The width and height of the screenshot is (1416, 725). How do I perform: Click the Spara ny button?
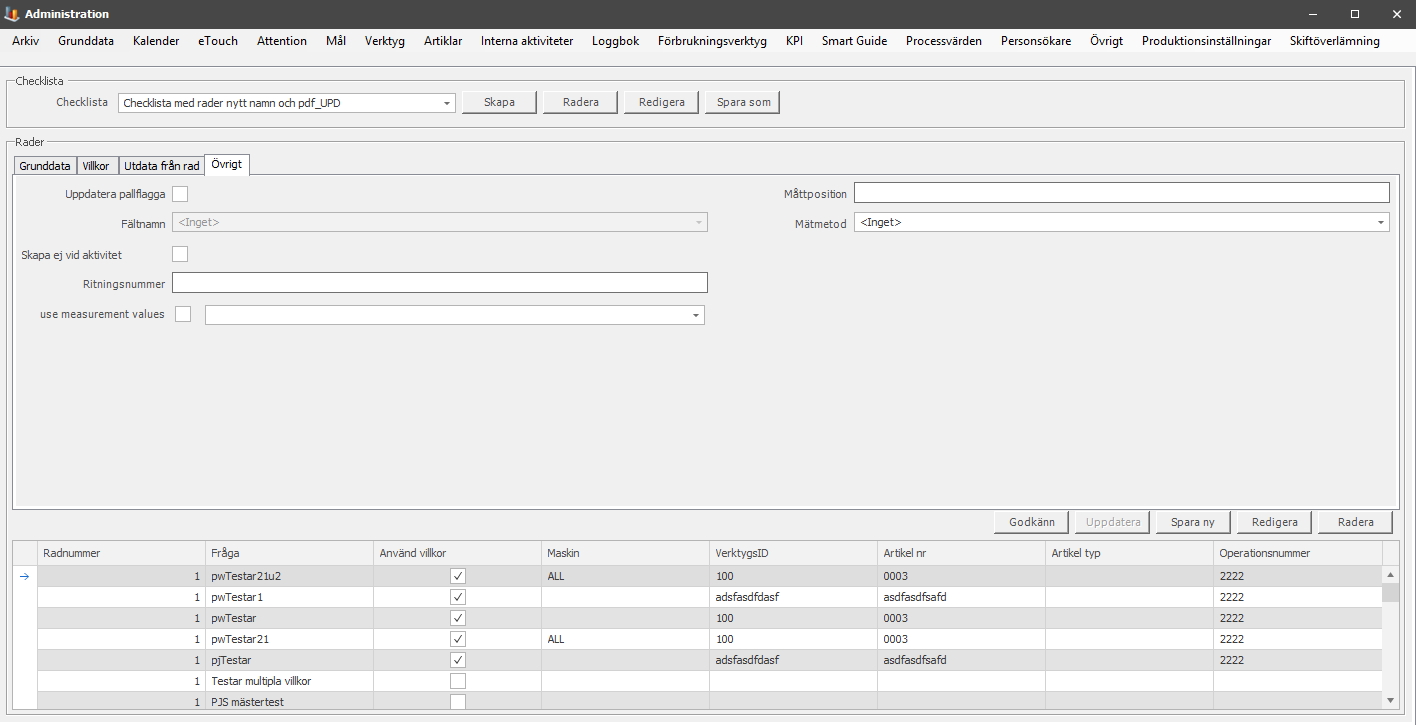pos(1192,522)
